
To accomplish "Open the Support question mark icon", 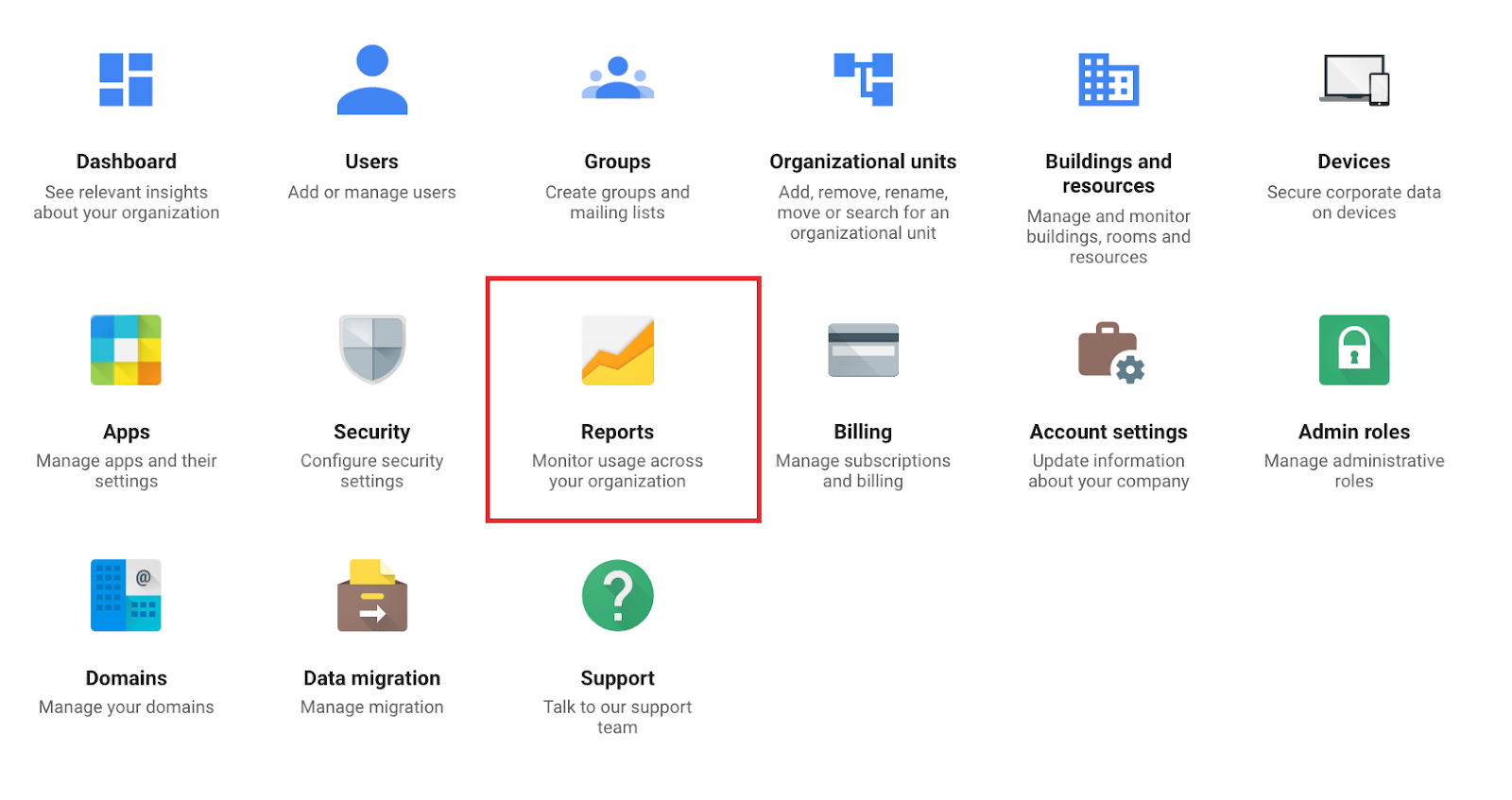I will coord(618,595).
